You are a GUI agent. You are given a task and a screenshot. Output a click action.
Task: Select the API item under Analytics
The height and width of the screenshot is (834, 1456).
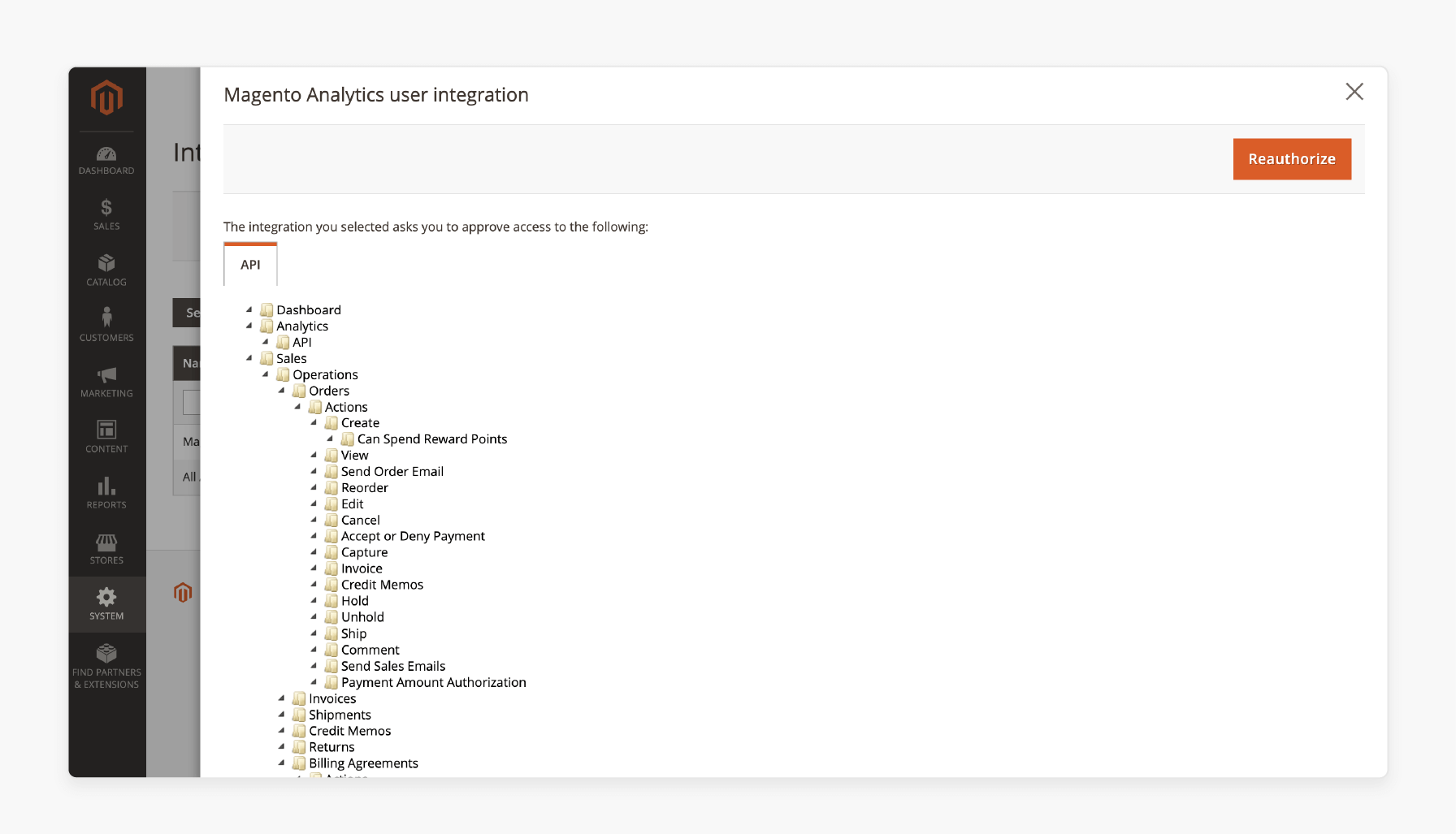click(302, 342)
